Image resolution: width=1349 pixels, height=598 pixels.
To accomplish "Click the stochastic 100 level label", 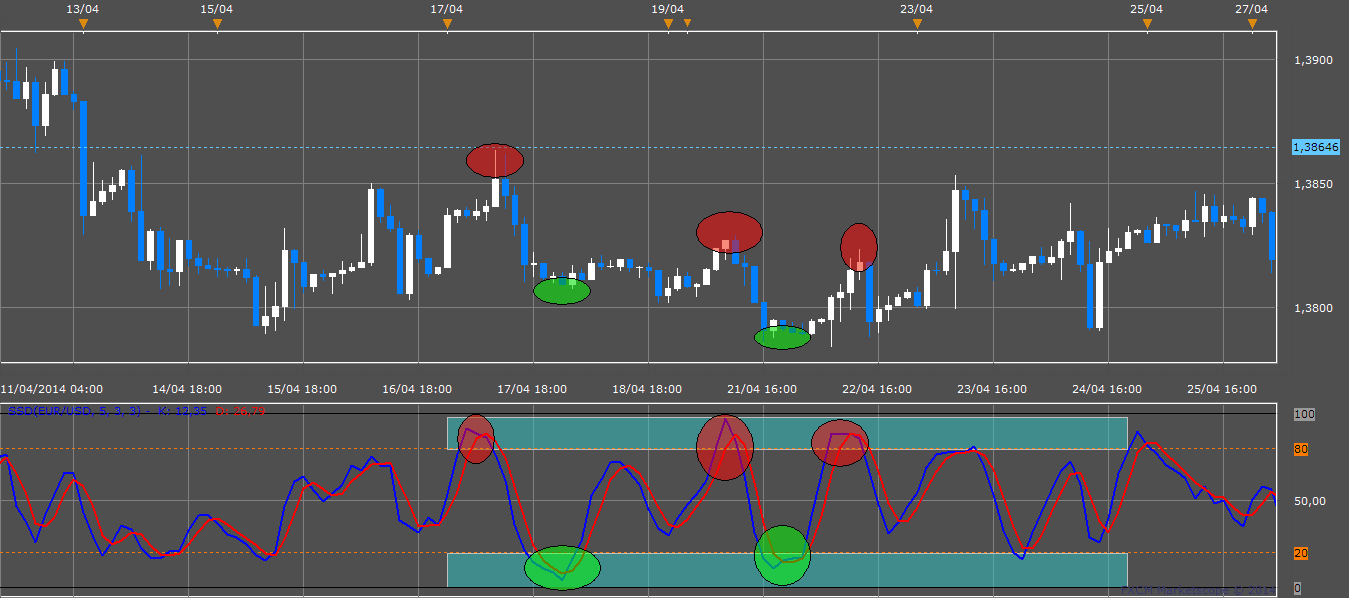I will click(x=1303, y=414).
